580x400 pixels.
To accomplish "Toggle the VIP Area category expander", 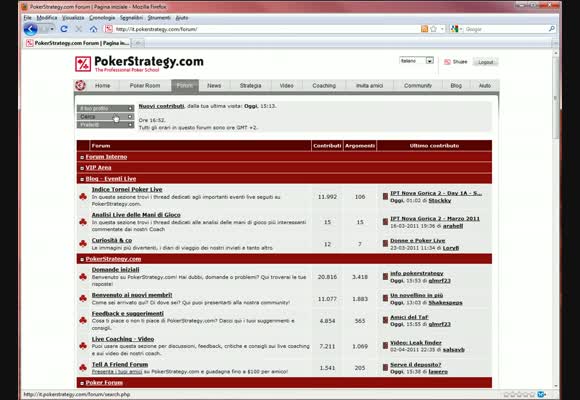I will point(82,168).
